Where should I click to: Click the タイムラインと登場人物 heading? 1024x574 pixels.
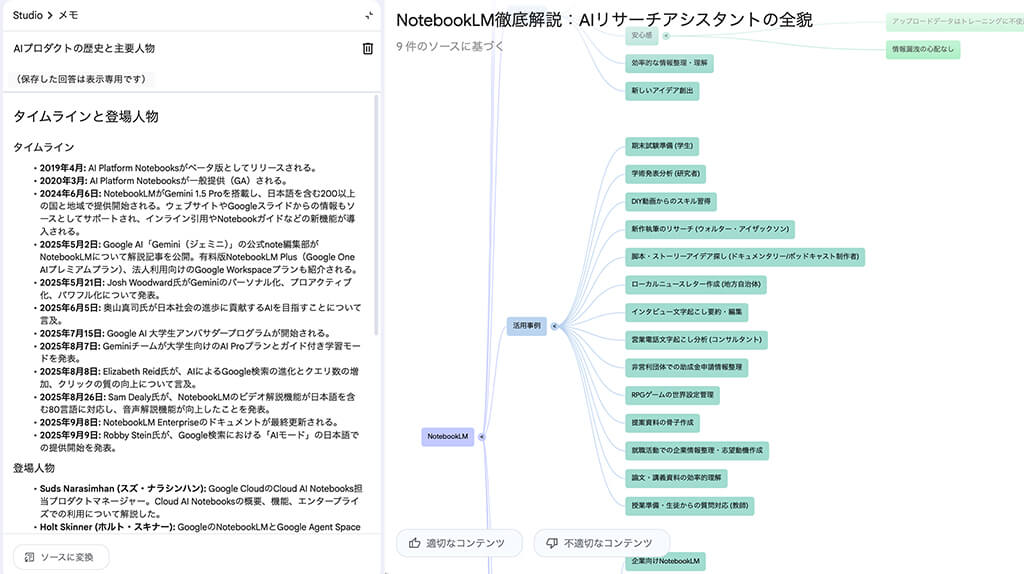pos(86,116)
